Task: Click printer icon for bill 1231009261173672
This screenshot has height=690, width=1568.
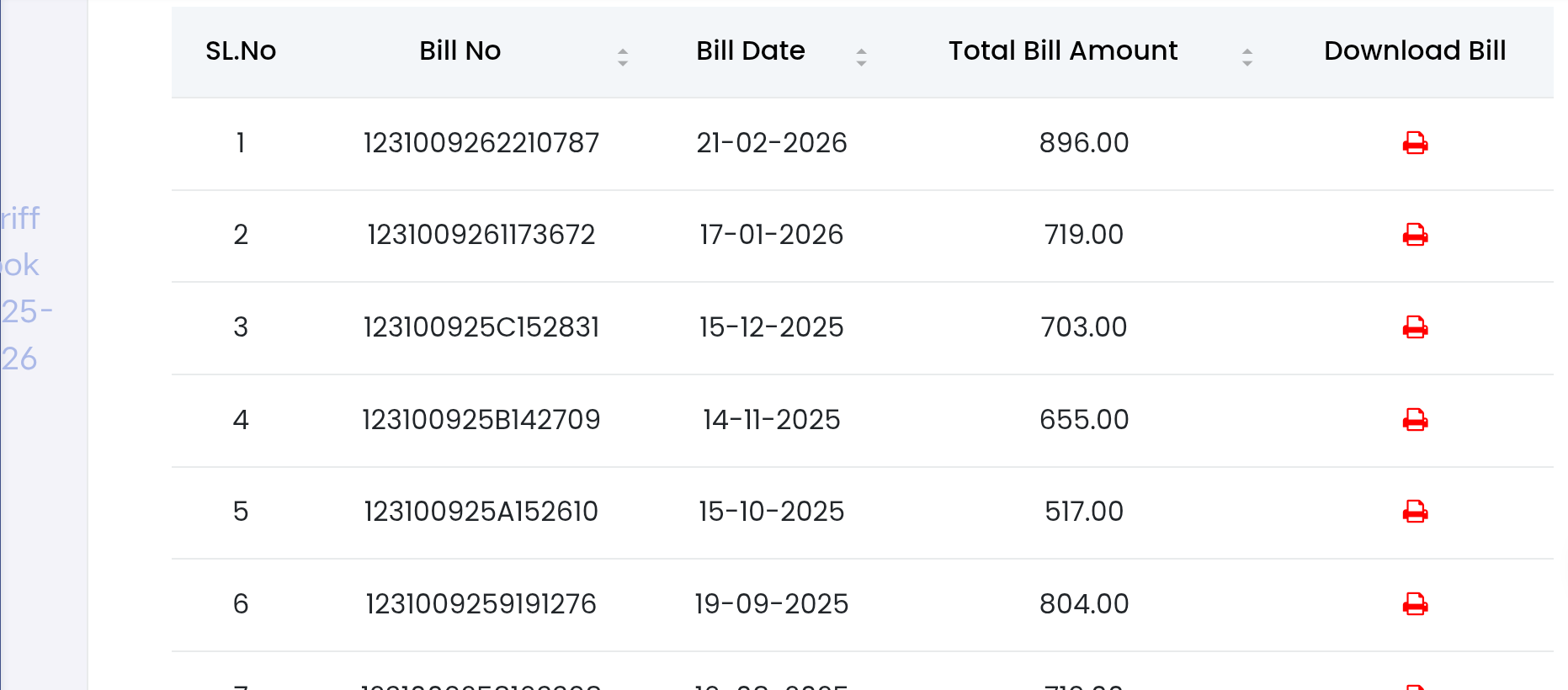Action: click(x=1415, y=235)
